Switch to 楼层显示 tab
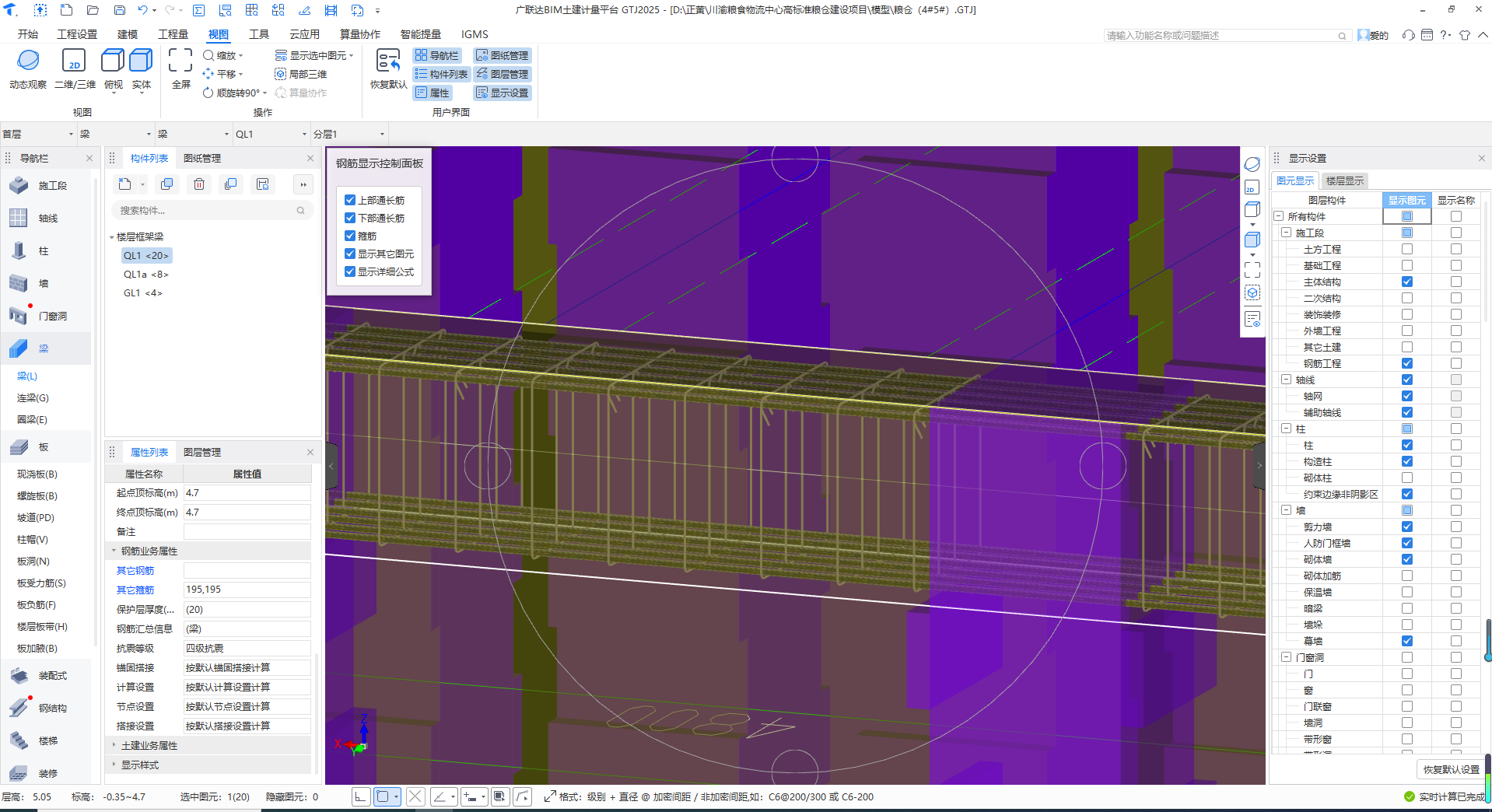Image resolution: width=1492 pixels, height=812 pixels. click(1344, 180)
